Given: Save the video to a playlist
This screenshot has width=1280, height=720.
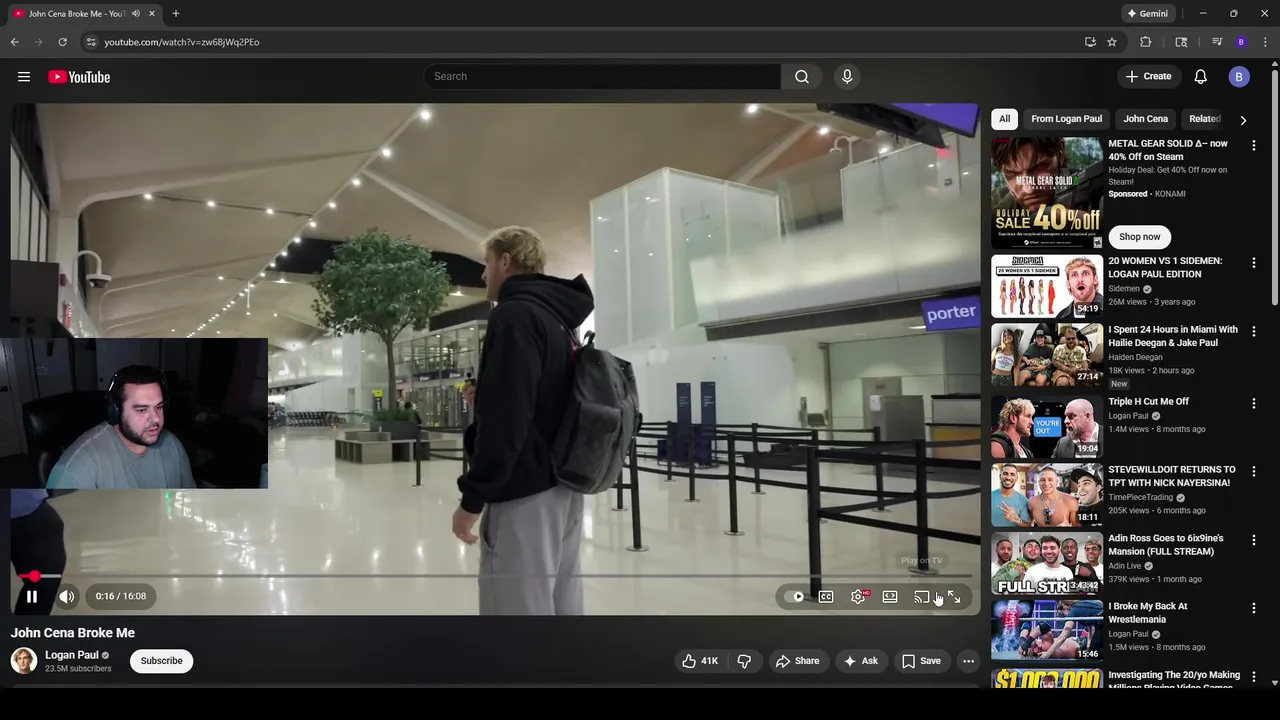Looking at the screenshot, I should click(x=921, y=661).
